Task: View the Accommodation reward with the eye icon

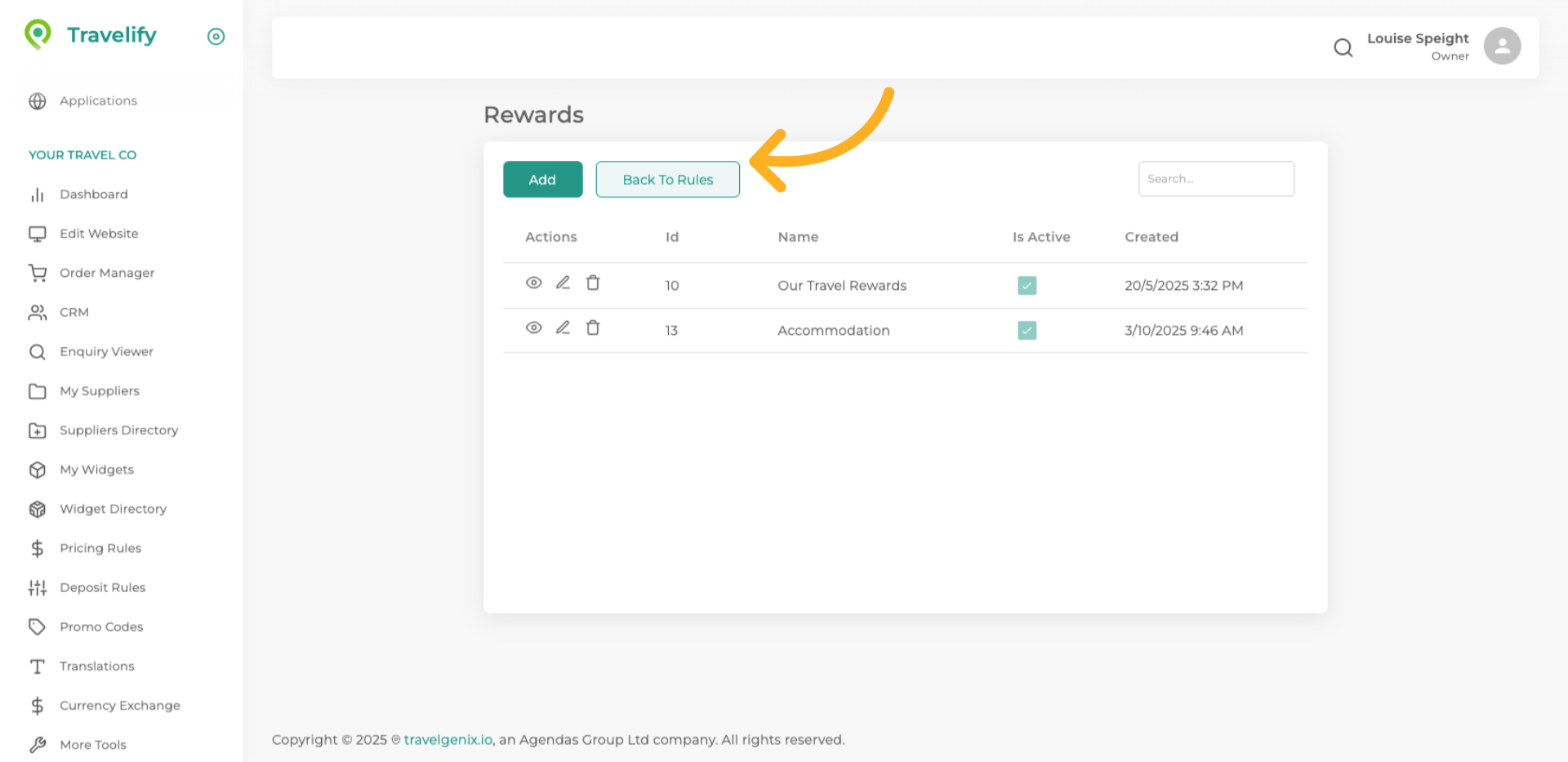Action: click(x=533, y=328)
